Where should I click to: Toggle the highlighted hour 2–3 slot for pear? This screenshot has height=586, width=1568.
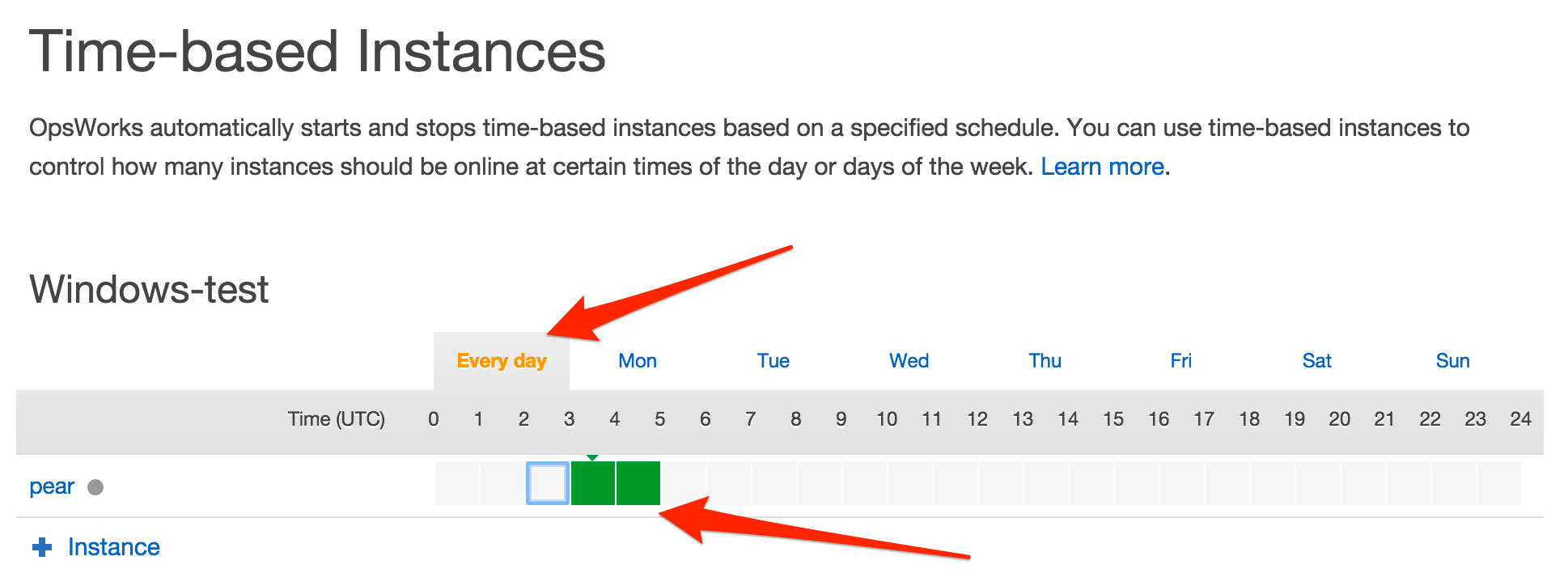coord(548,483)
